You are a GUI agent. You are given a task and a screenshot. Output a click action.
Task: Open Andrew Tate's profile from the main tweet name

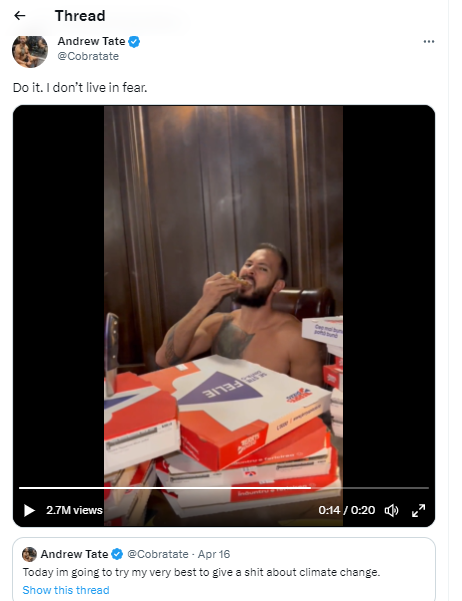pos(91,41)
